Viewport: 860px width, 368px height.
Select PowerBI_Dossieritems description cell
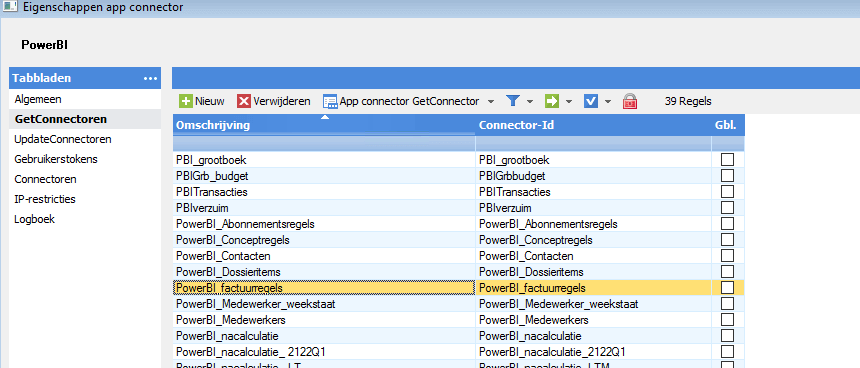324,271
